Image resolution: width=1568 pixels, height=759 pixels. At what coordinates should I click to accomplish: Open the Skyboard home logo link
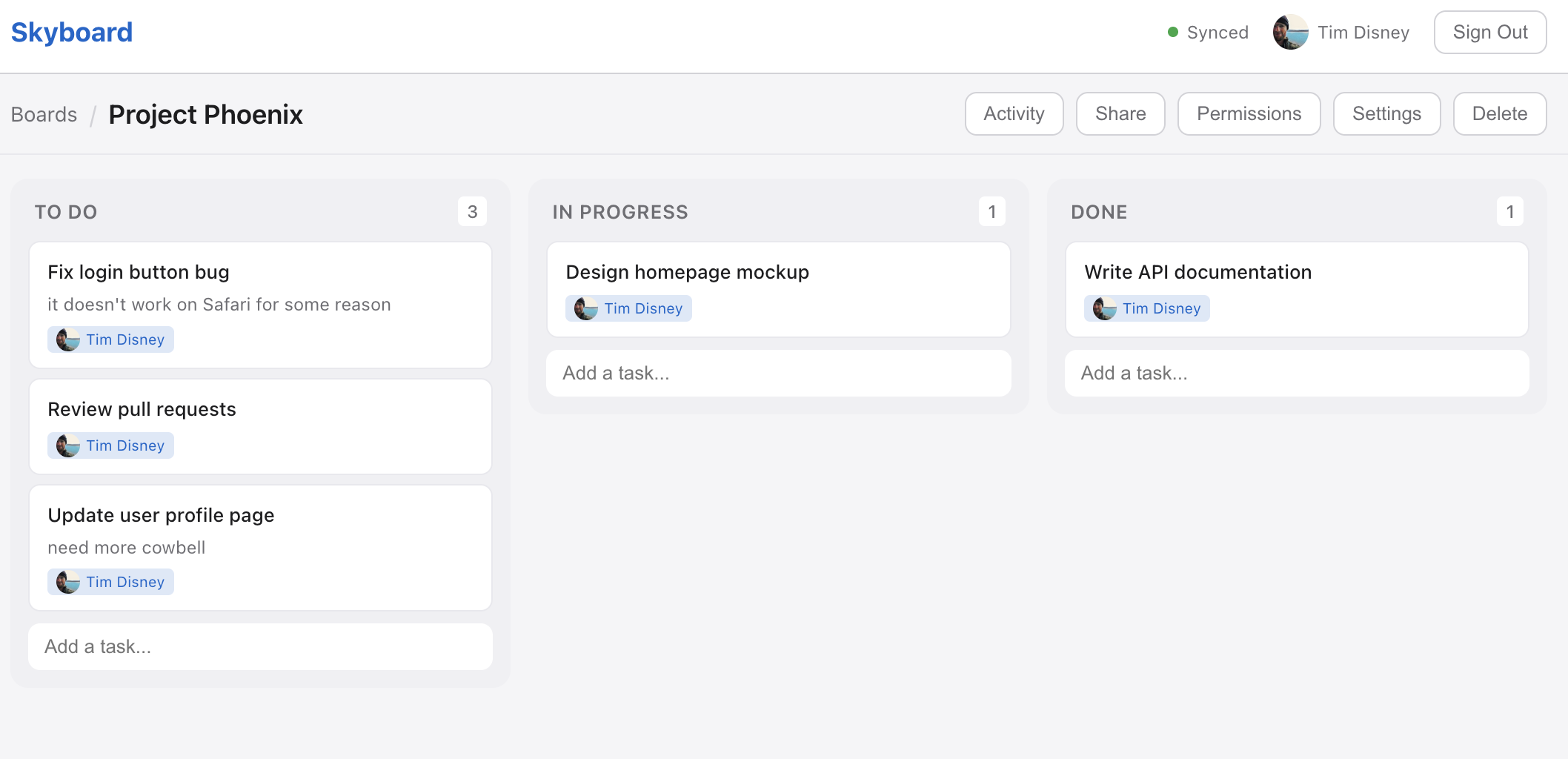point(72,33)
